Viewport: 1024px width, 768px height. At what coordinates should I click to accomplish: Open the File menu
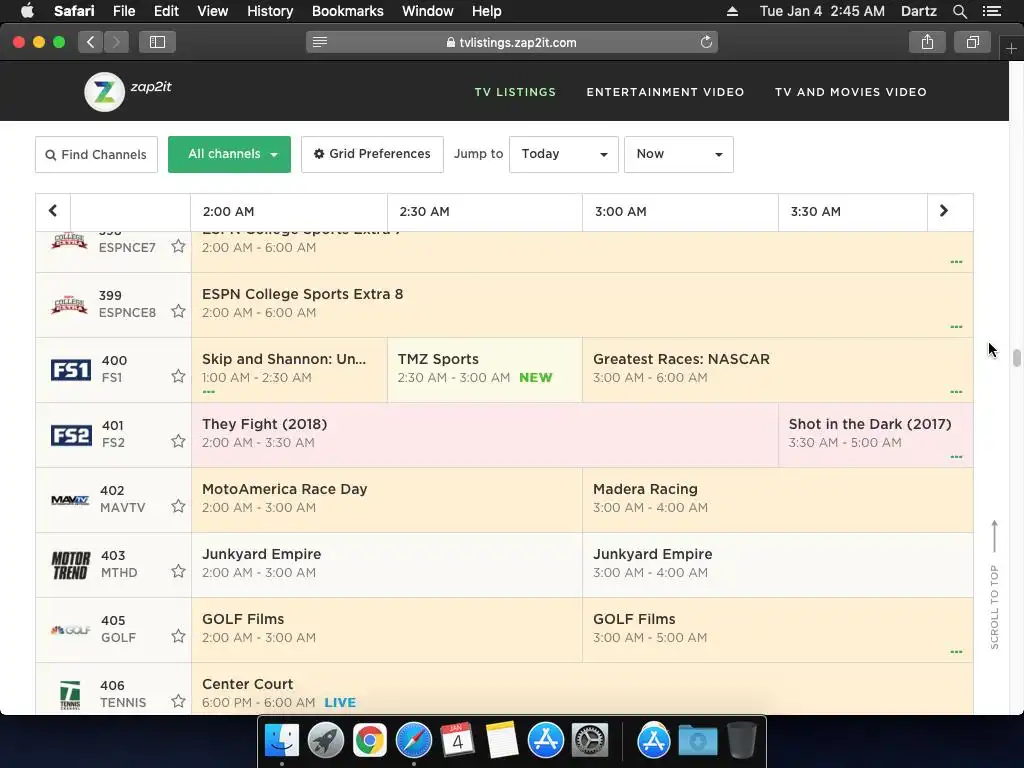[x=123, y=11]
